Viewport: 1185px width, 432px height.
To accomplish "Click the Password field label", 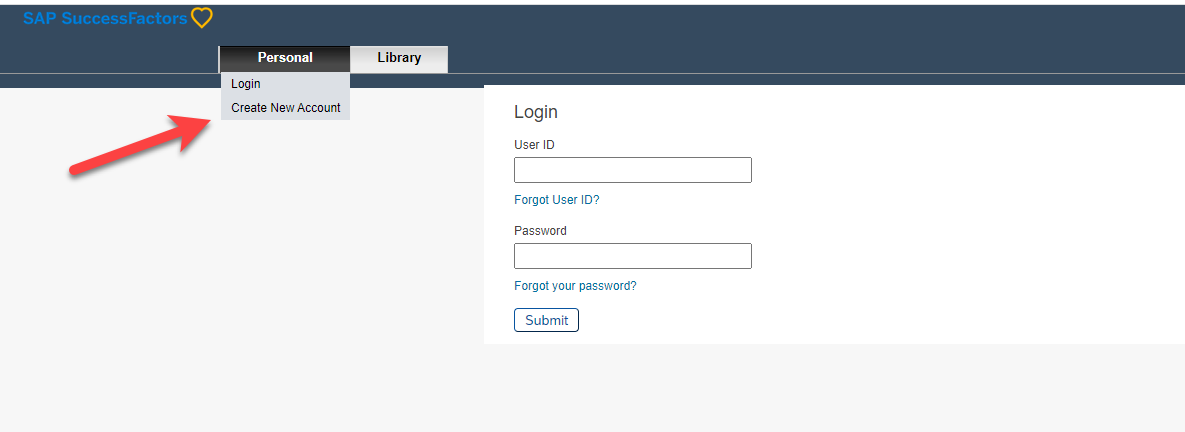I will [540, 230].
